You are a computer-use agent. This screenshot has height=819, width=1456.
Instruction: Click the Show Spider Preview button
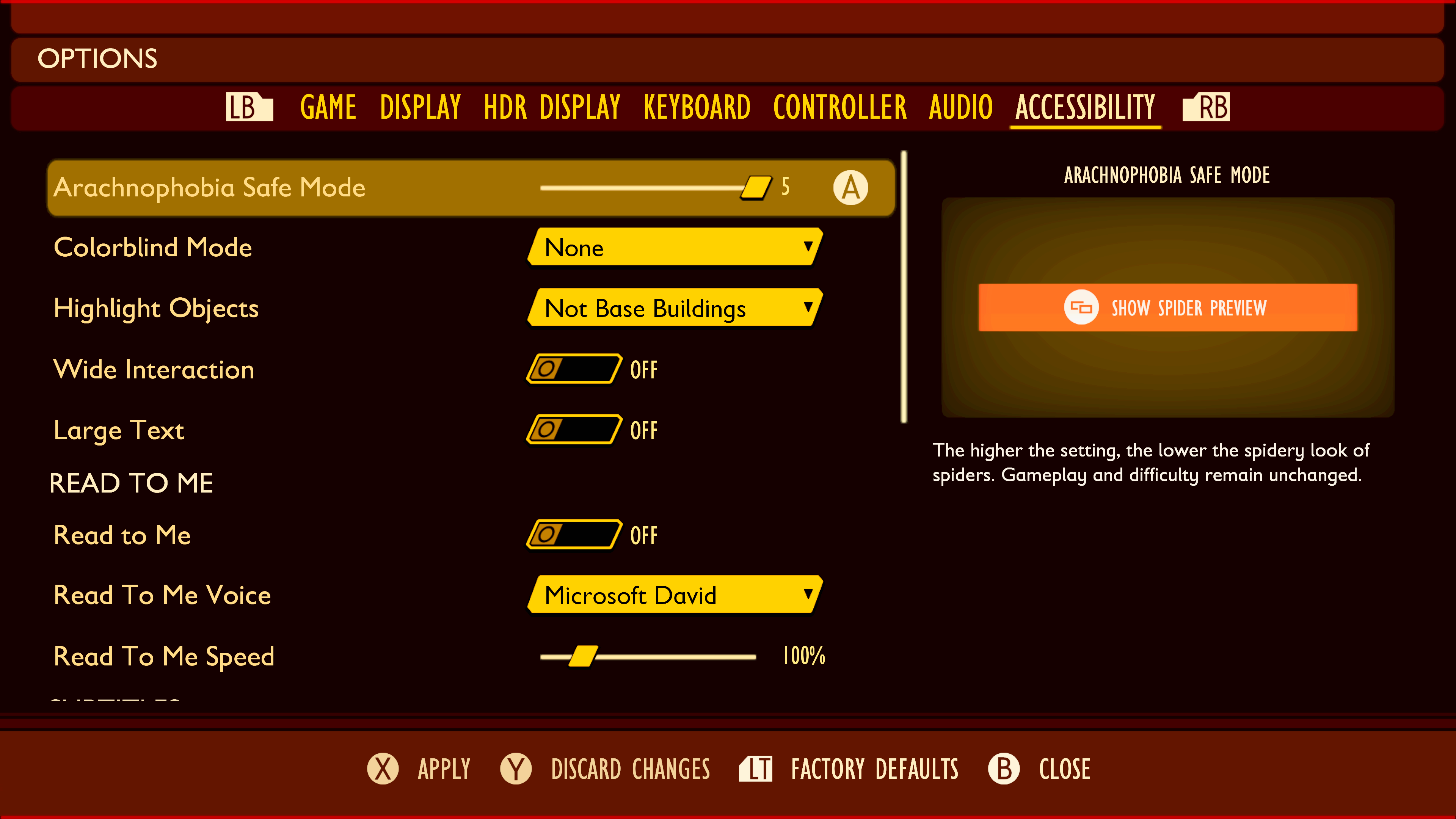tap(1167, 307)
